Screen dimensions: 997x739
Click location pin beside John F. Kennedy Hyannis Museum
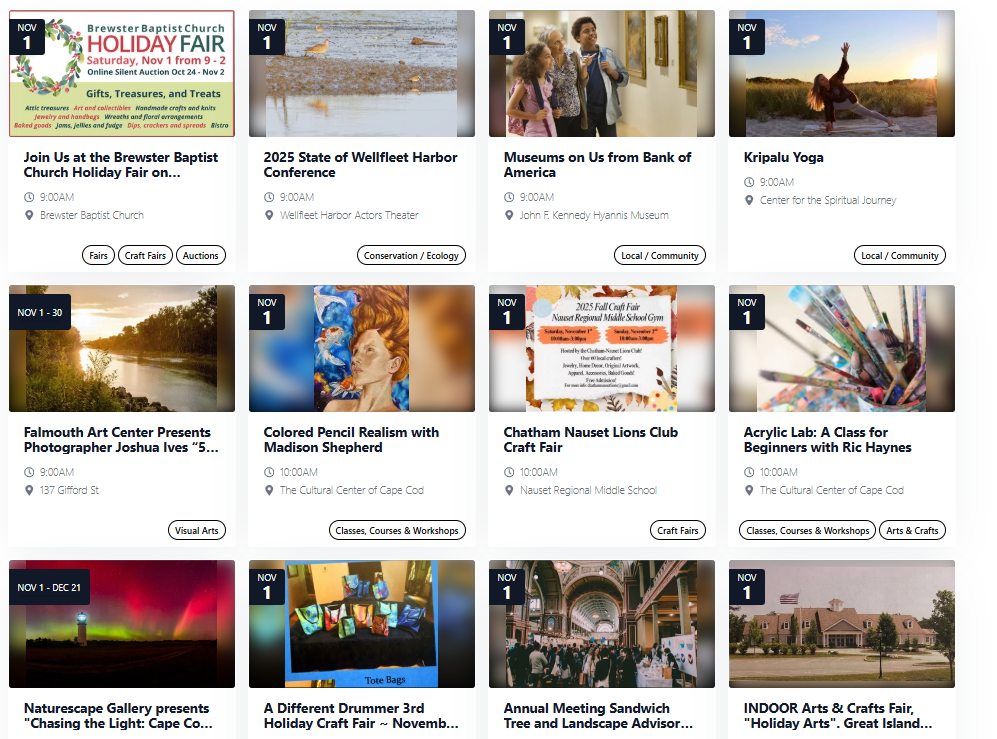coord(509,215)
